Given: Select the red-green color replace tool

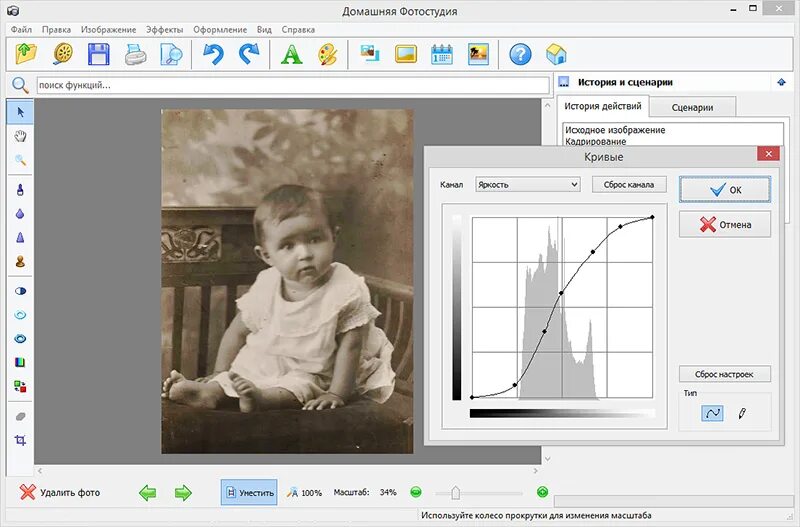Looking at the screenshot, I should tap(20, 387).
